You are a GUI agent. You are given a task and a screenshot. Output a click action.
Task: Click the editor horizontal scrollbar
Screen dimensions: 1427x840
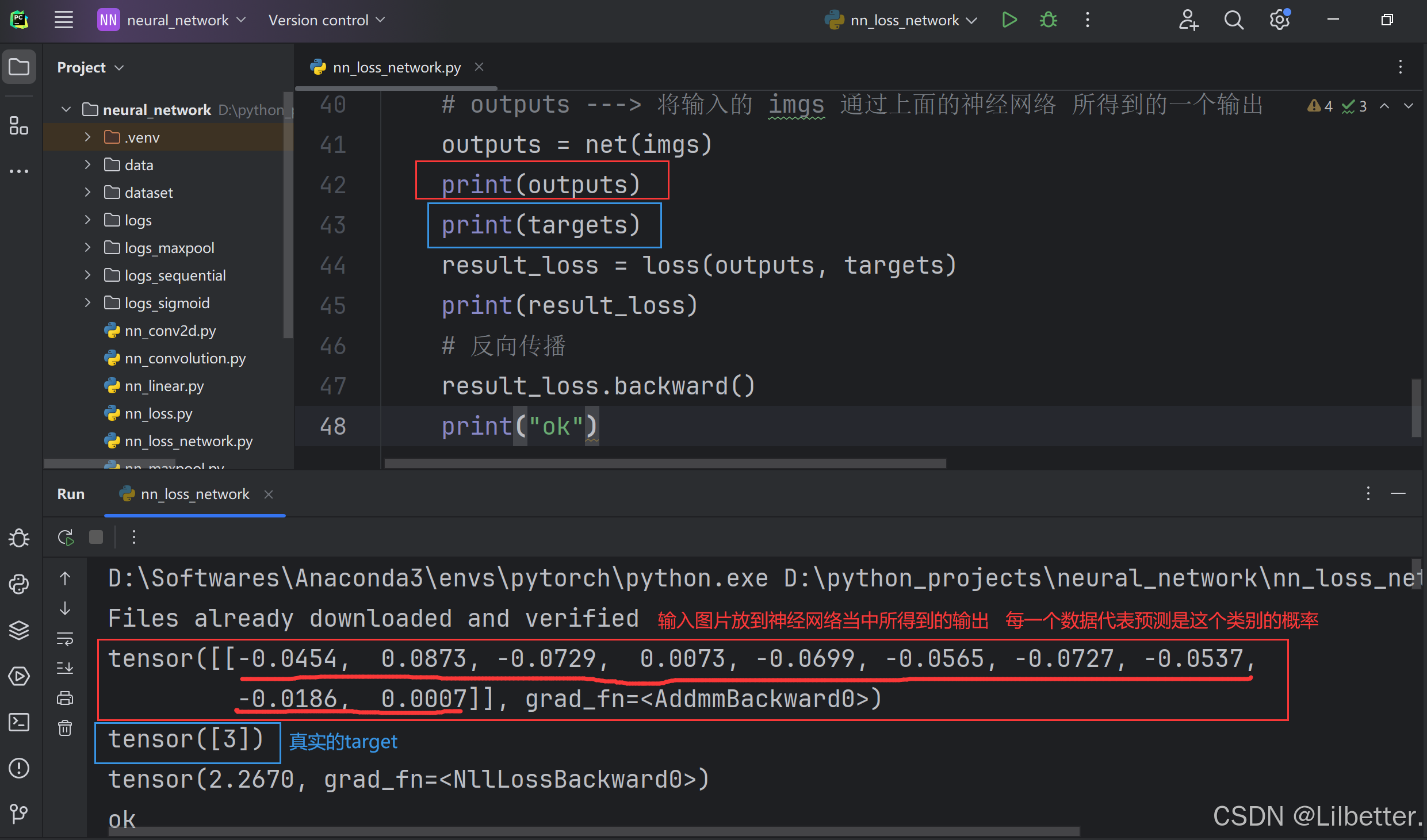664,463
